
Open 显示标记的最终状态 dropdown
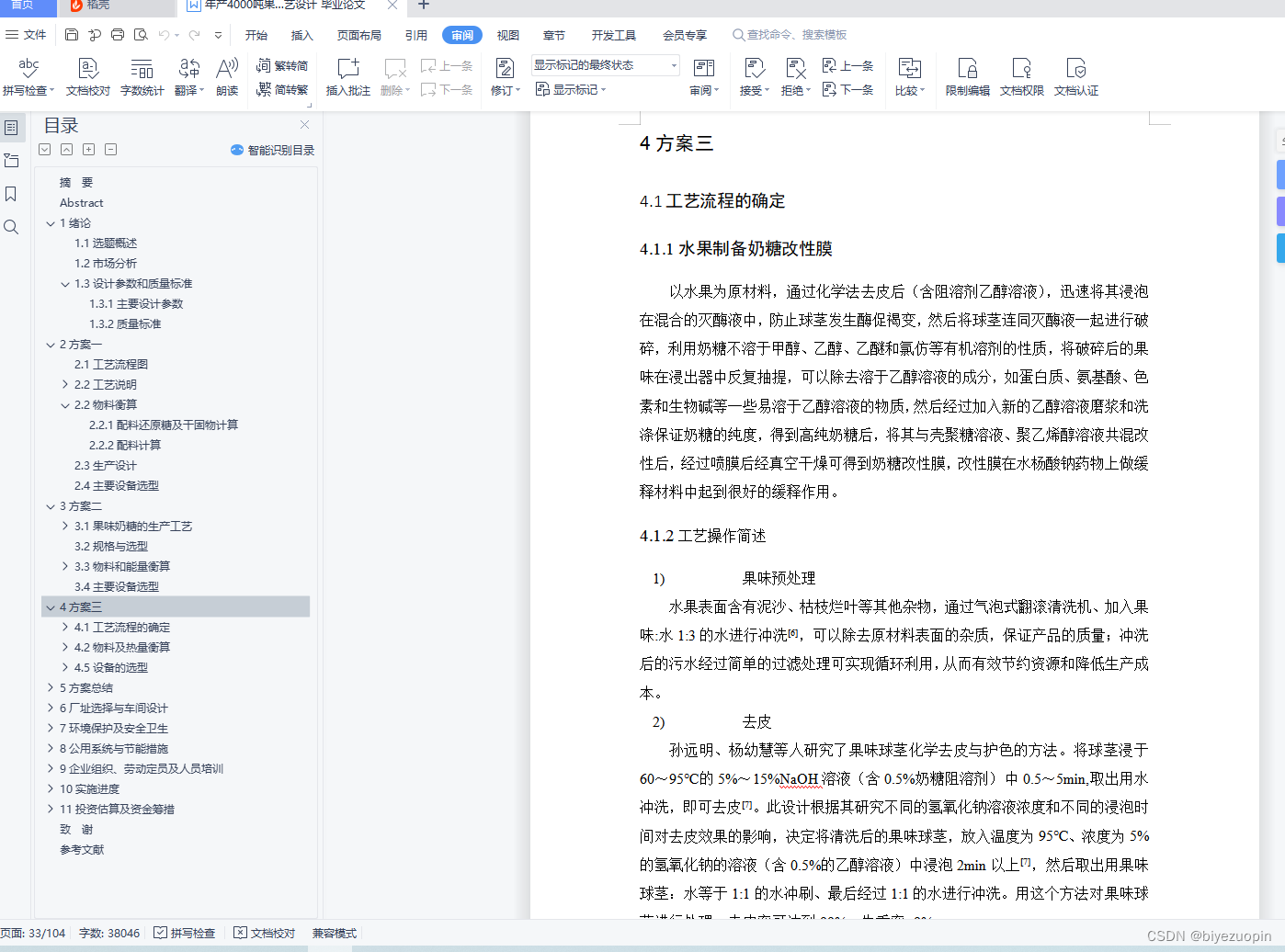pyautogui.click(x=606, y=65)
